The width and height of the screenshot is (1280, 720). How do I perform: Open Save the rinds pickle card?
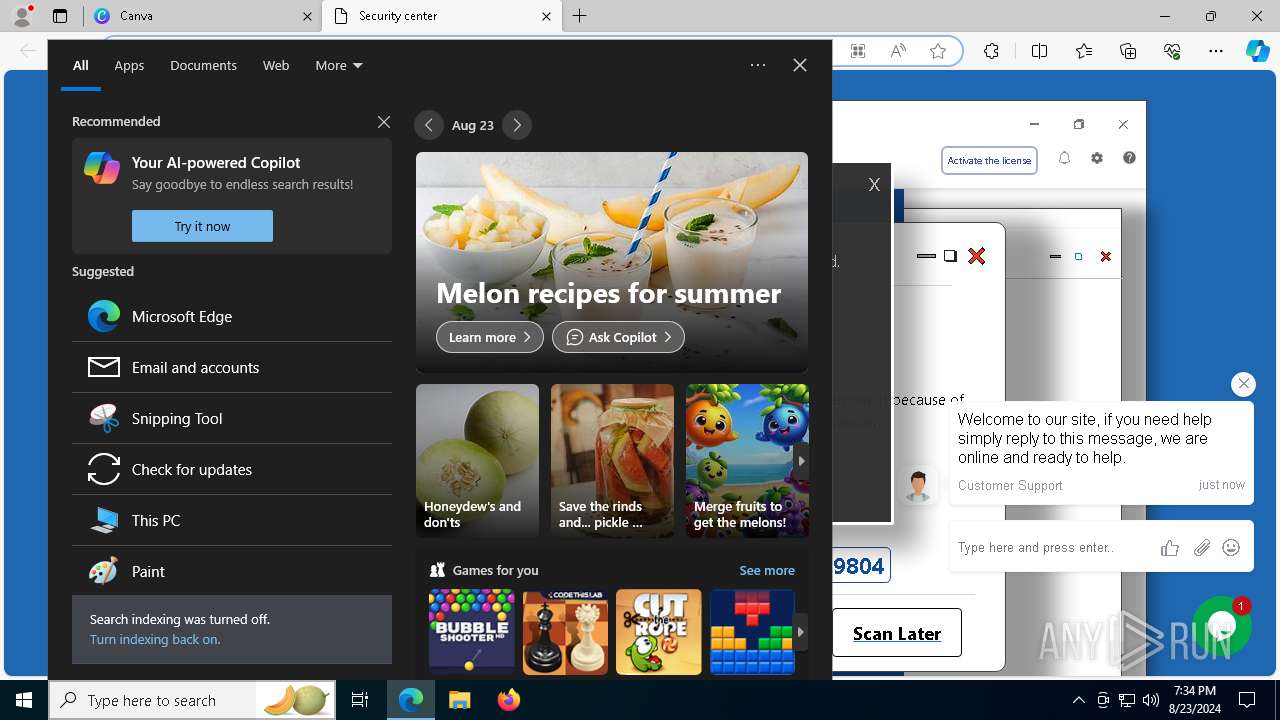click(x=612, y=461)
